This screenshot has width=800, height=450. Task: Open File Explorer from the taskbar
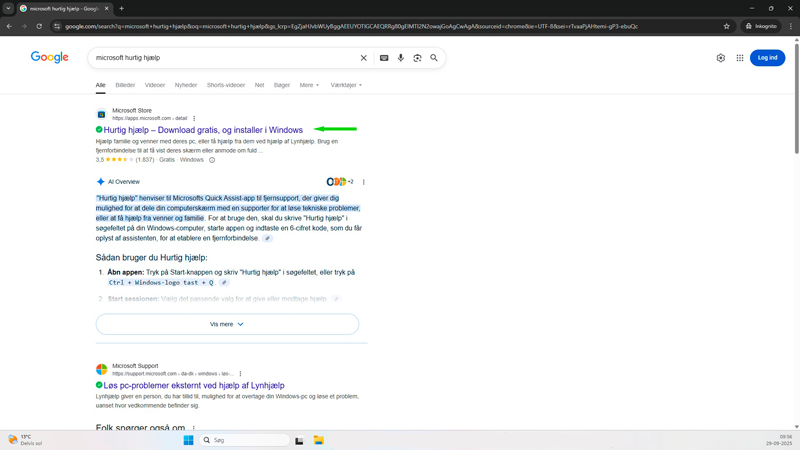[319, 440]
